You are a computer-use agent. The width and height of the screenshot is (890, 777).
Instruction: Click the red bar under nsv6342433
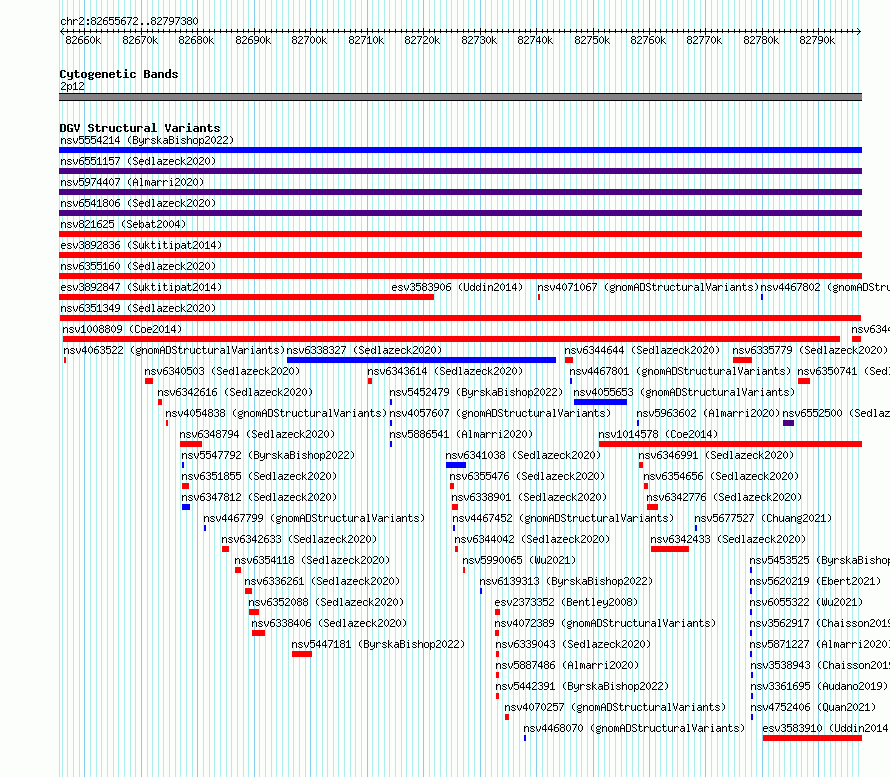click(670, 549)
